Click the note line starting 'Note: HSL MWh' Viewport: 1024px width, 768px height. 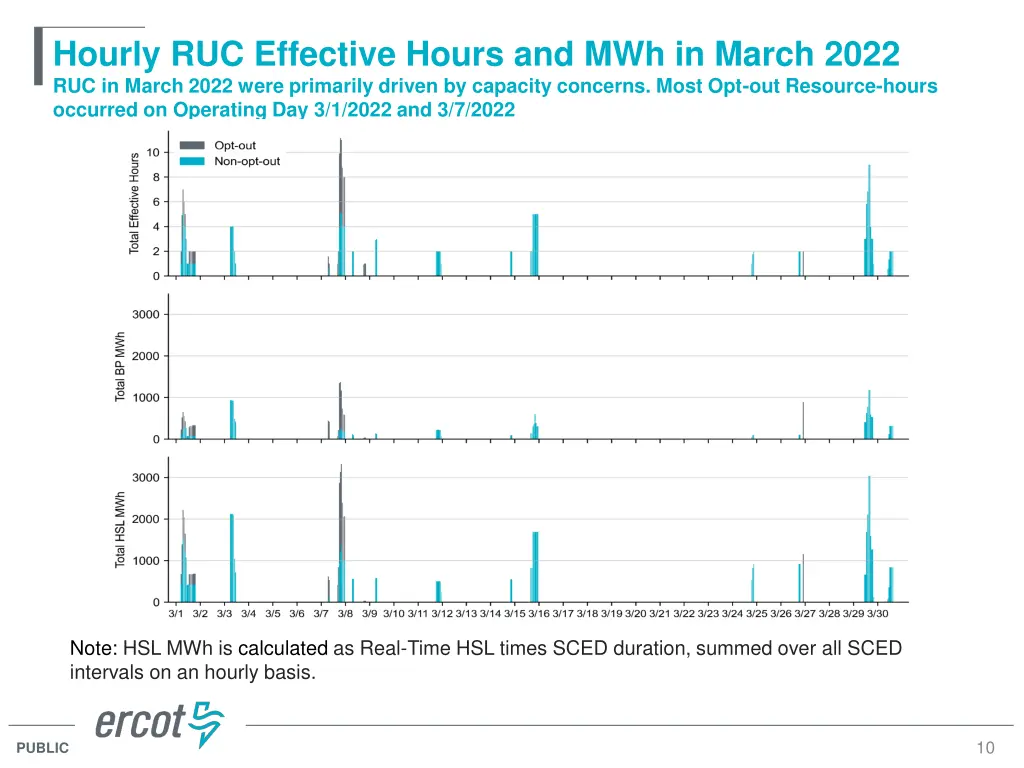click(486, 648)
